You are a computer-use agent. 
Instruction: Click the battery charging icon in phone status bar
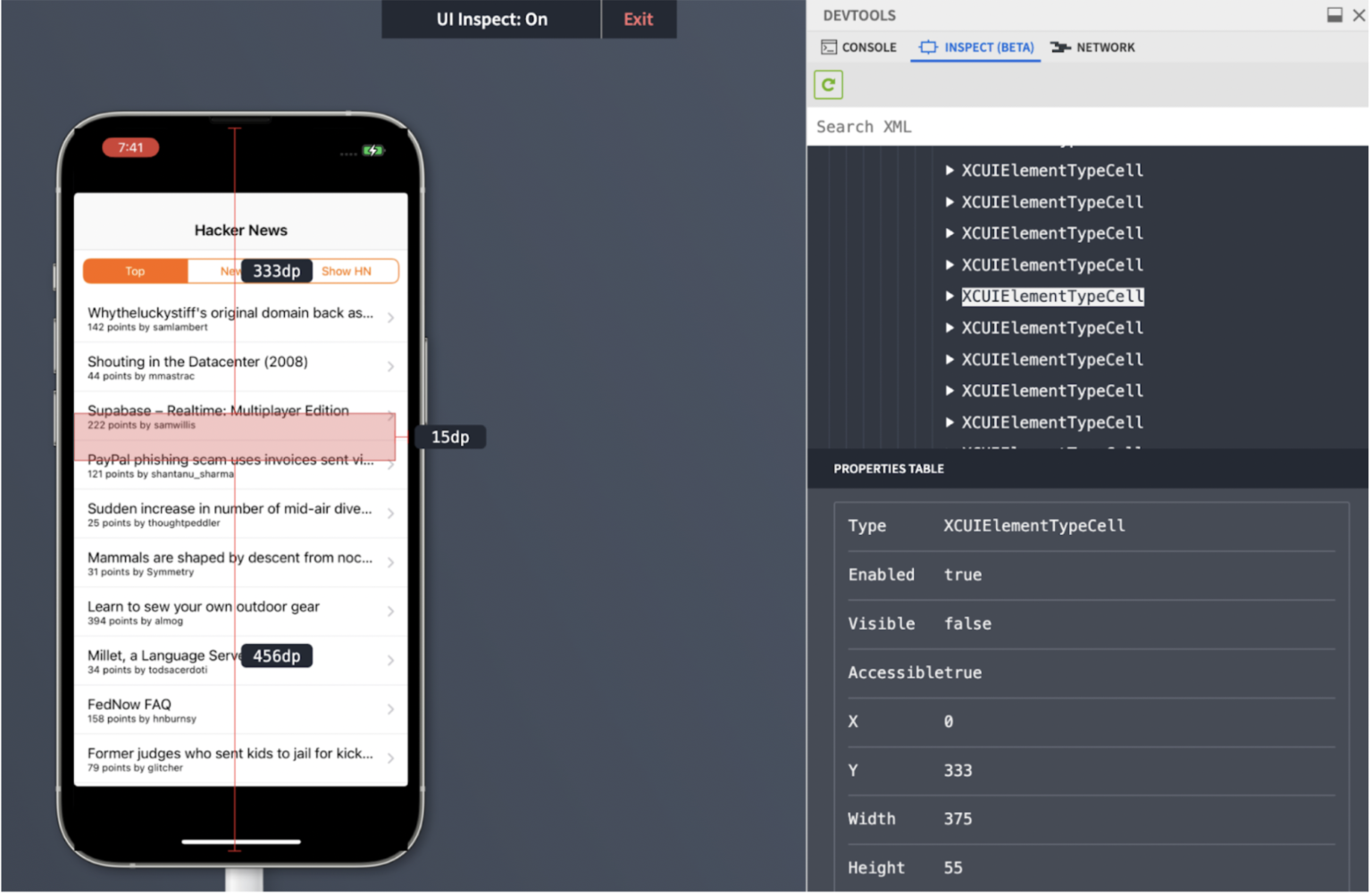tap(372, 150)
